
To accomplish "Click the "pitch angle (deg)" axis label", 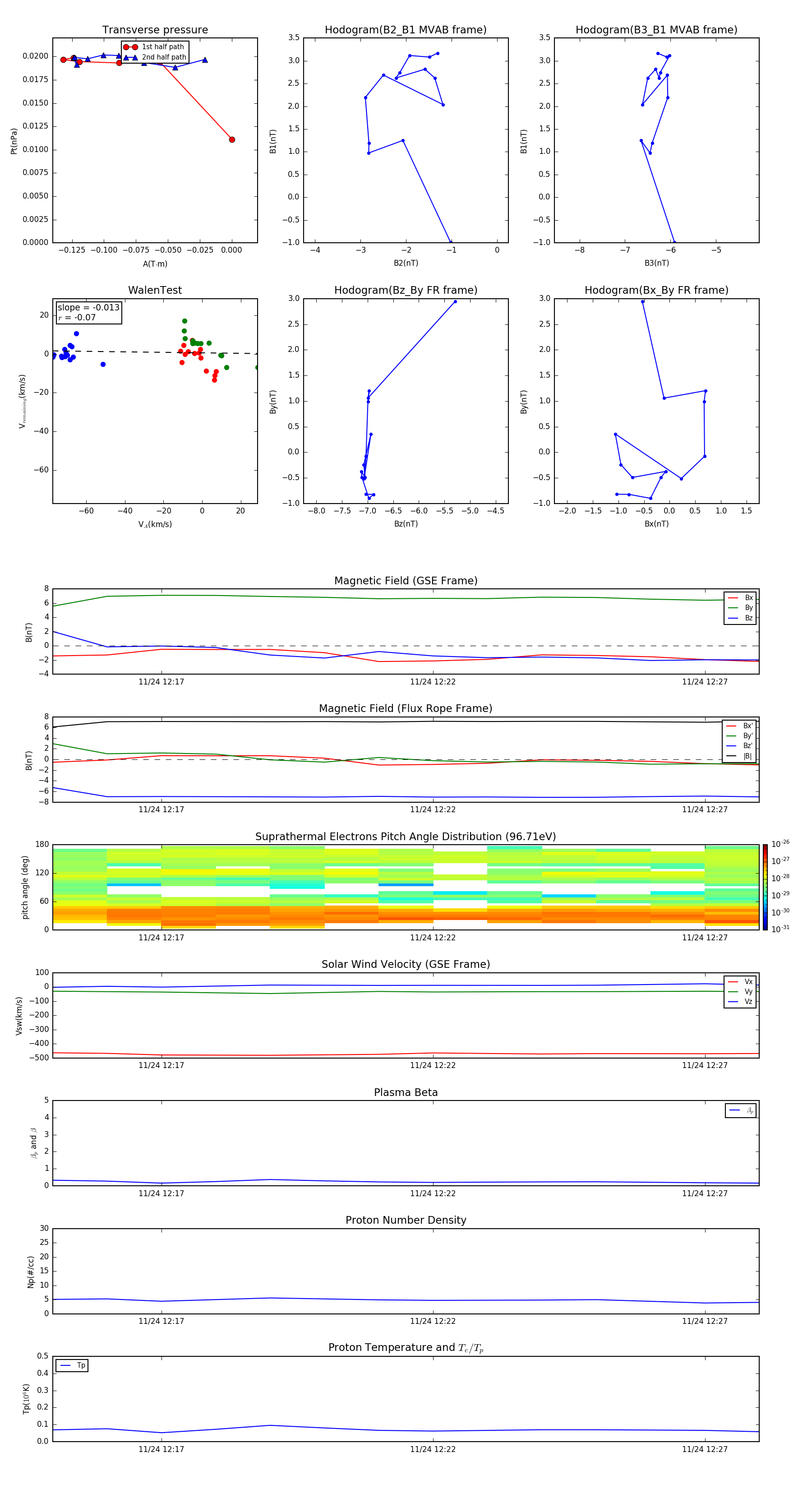I will click(25, 887).
